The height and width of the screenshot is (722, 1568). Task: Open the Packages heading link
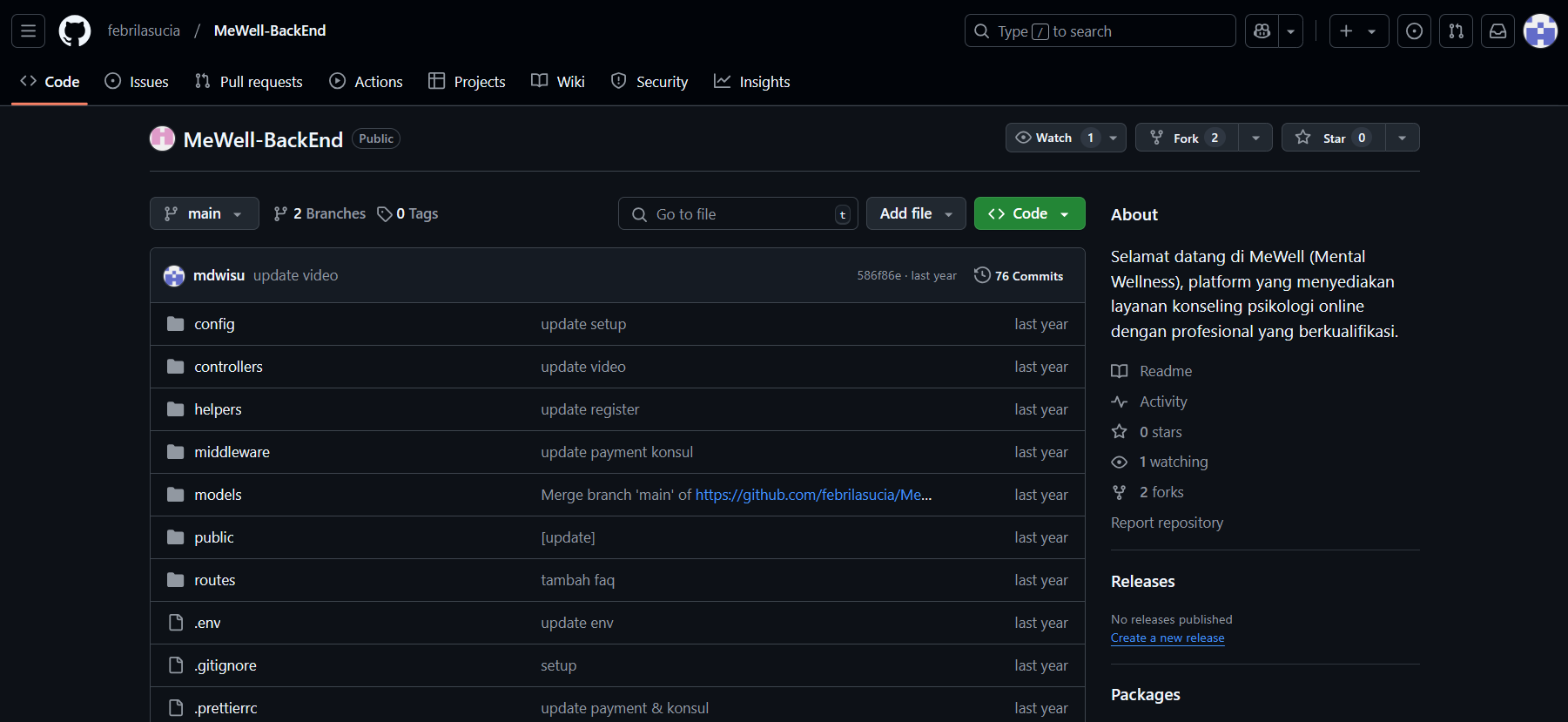coord(1146,694)
